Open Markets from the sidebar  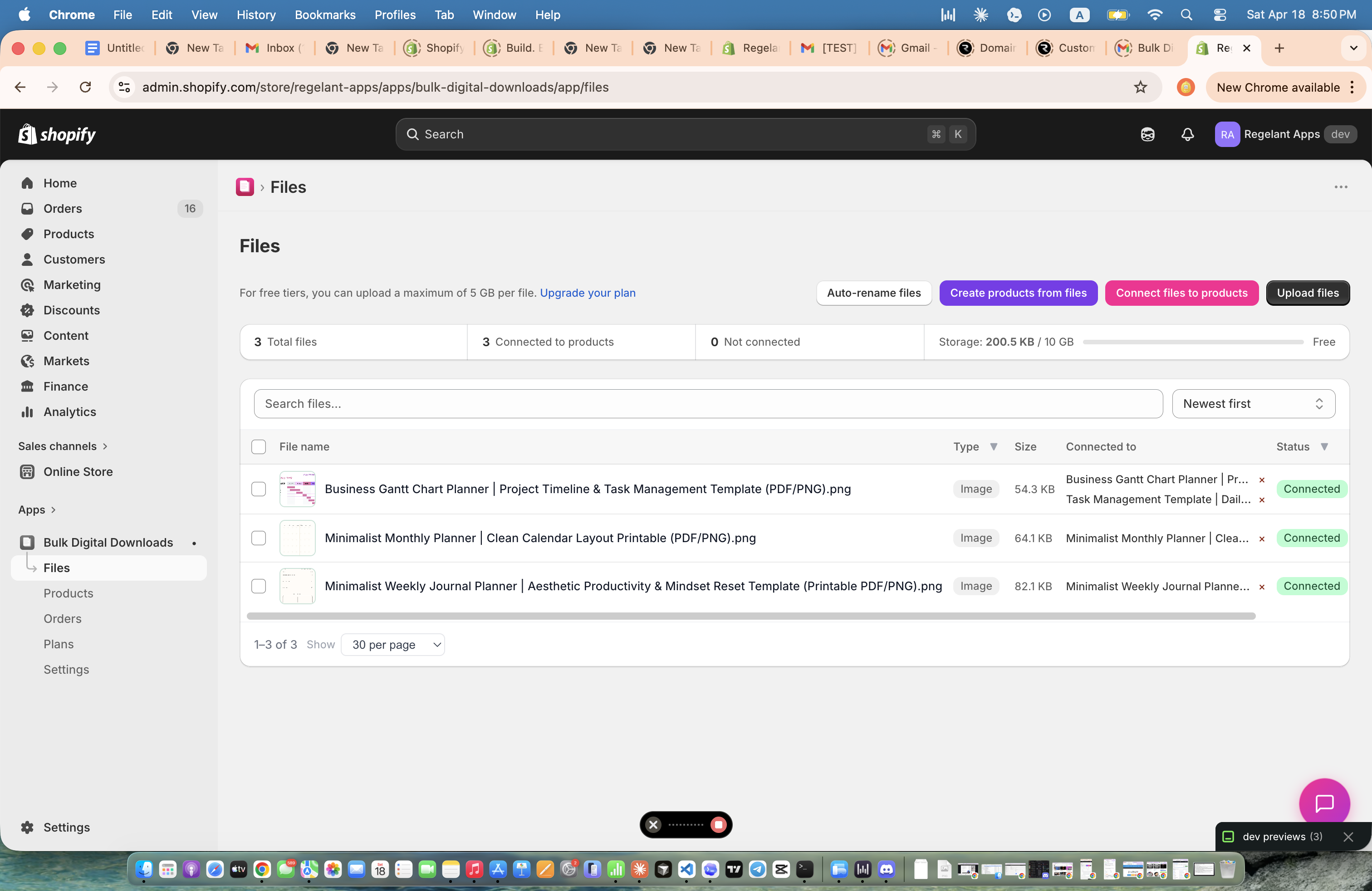66,361
